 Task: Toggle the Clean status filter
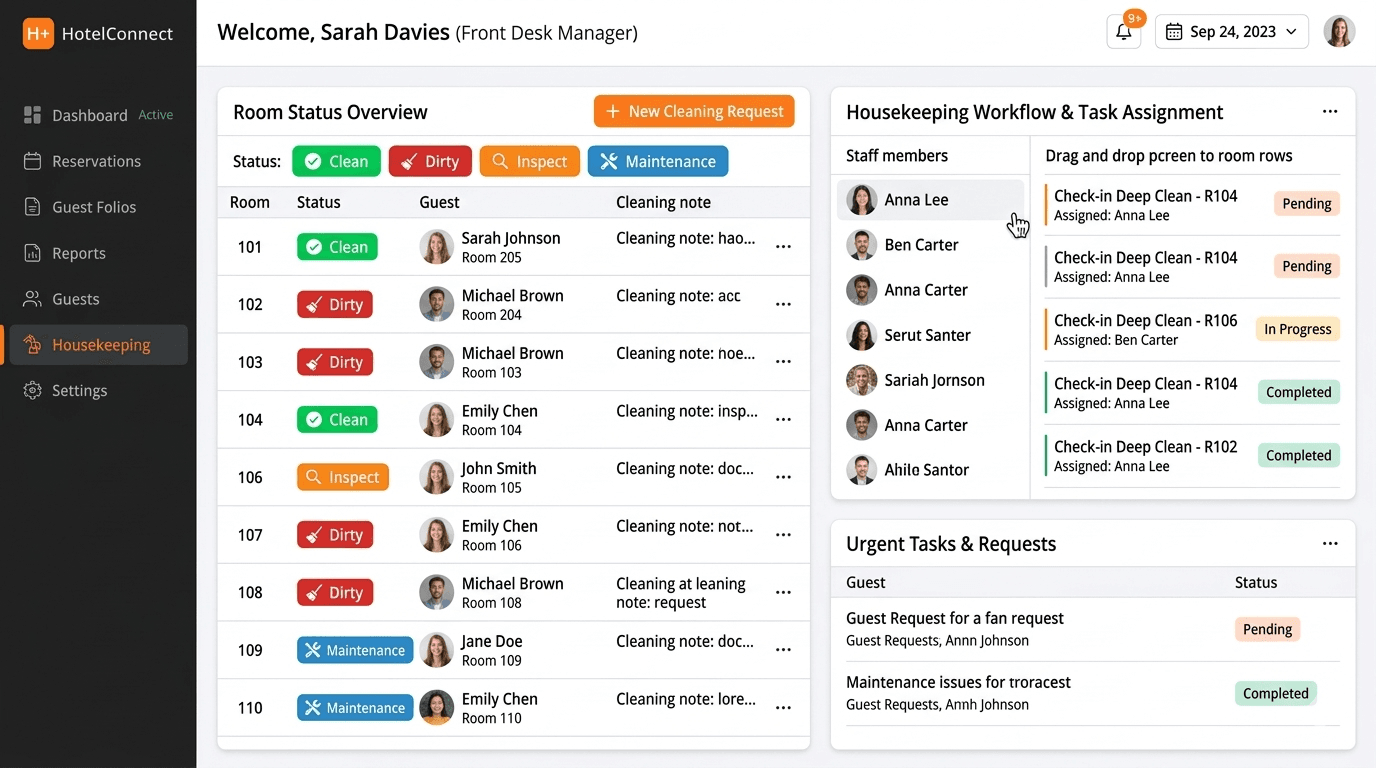336,162
